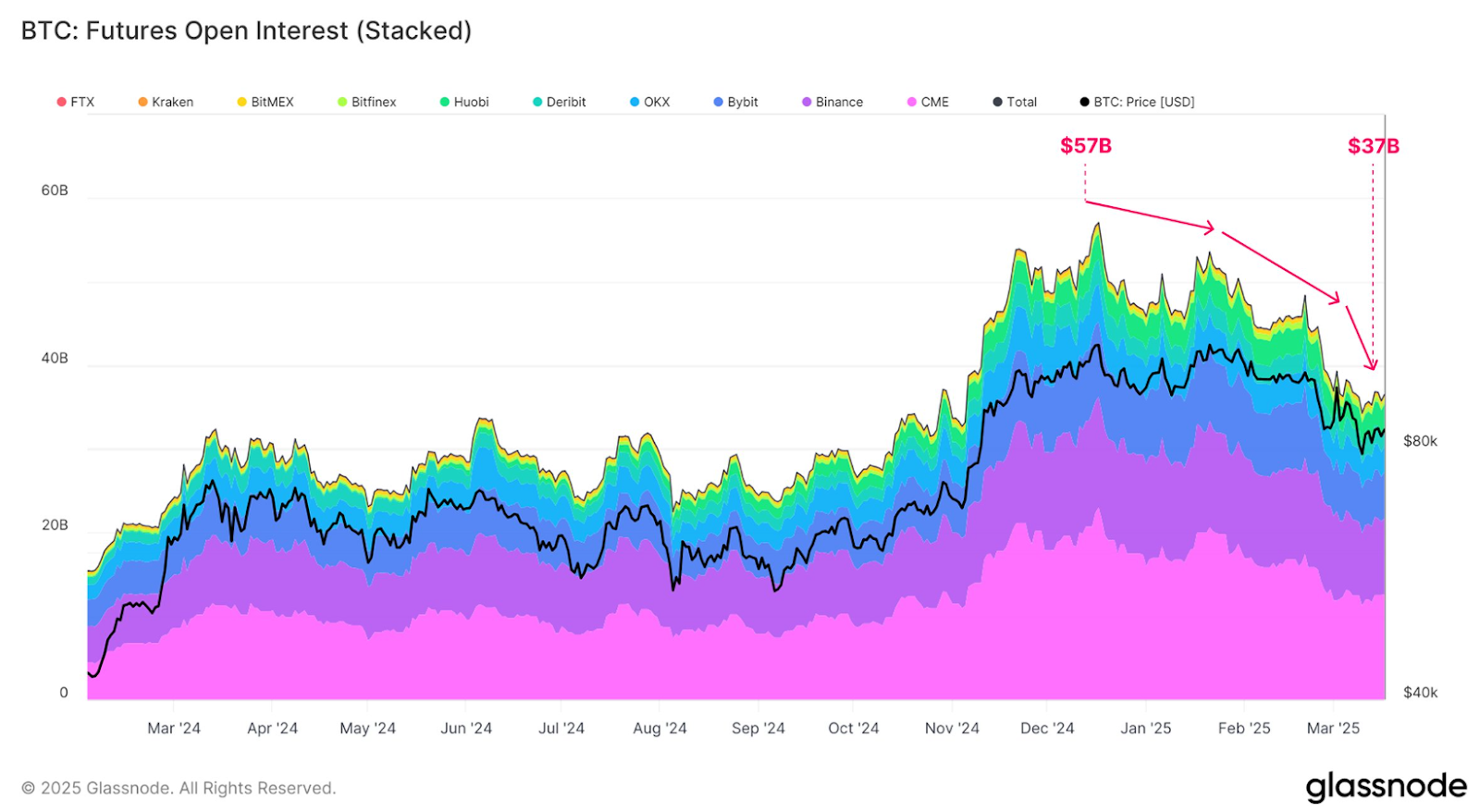Click the 0 y-axis label
The image size is (1480, 812).
64,693
